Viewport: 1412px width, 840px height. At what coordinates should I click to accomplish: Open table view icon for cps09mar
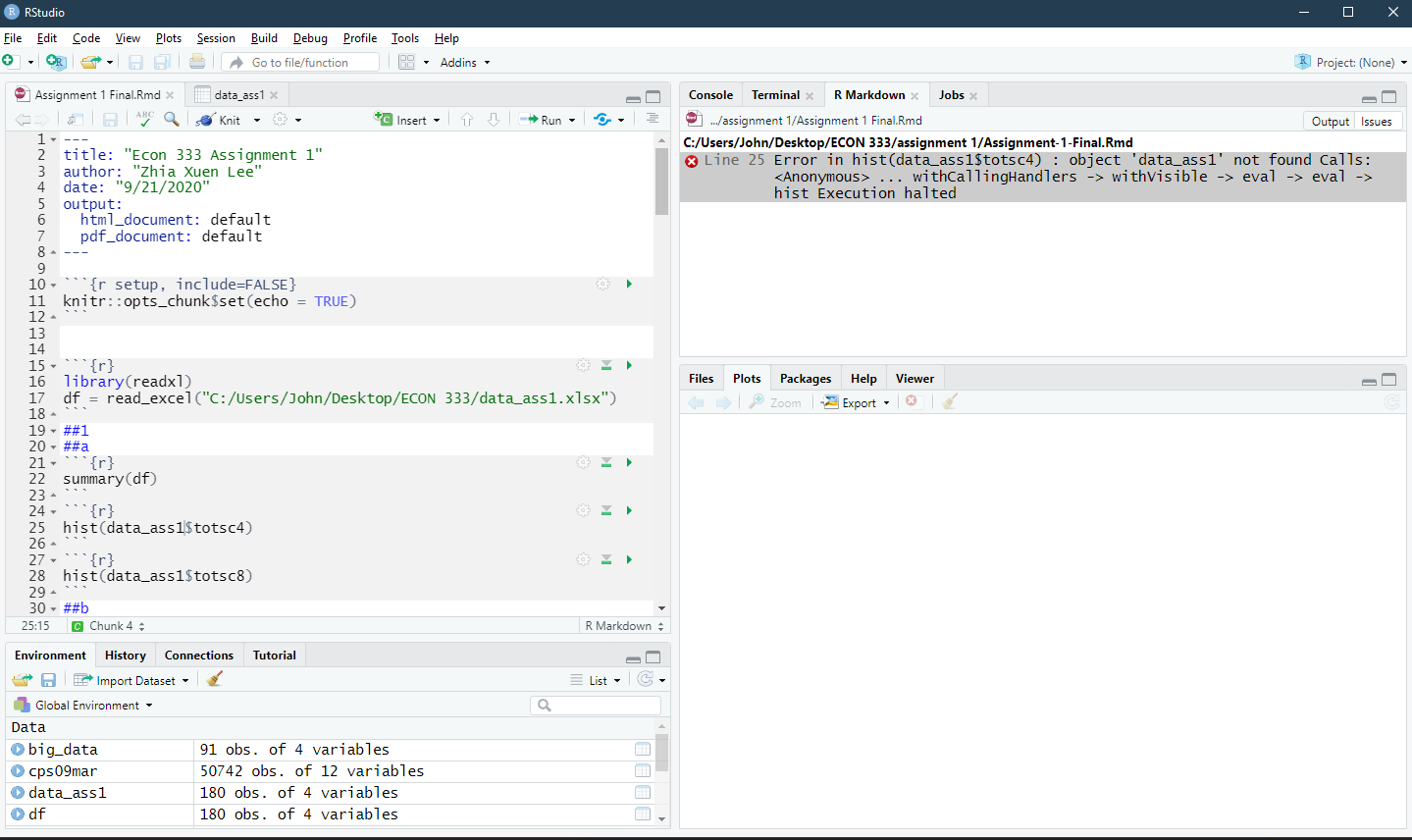pos(643,771)
